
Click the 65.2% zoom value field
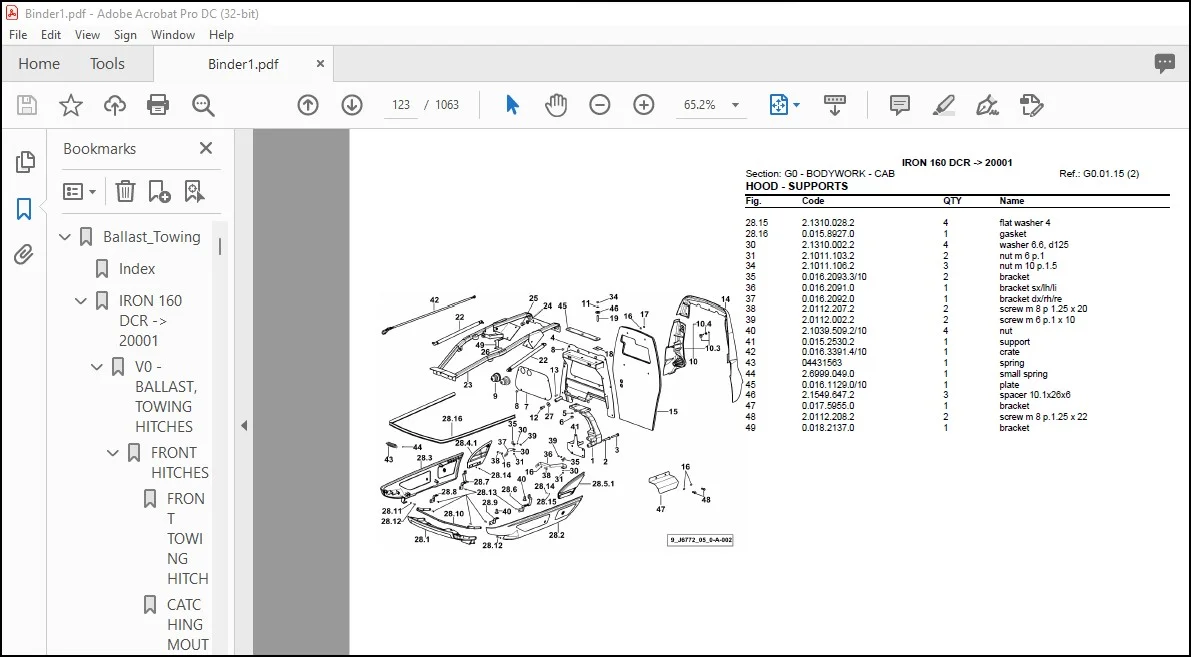click(x=700, y=105)
